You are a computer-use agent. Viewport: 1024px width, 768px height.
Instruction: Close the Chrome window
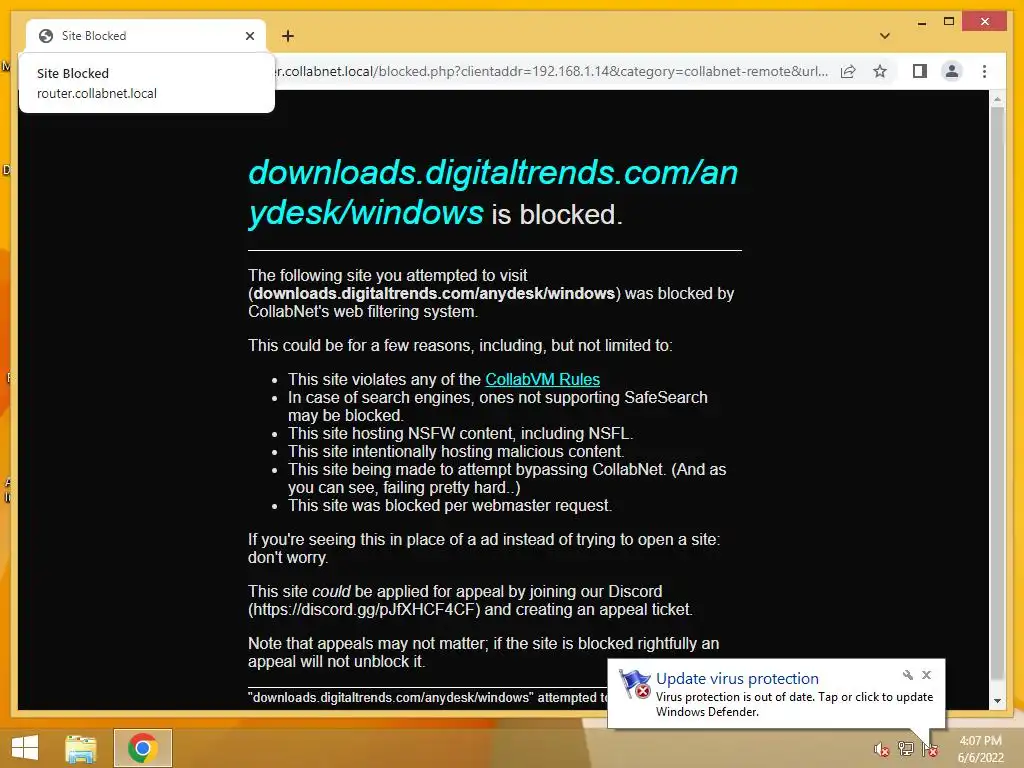coord(985,22)
